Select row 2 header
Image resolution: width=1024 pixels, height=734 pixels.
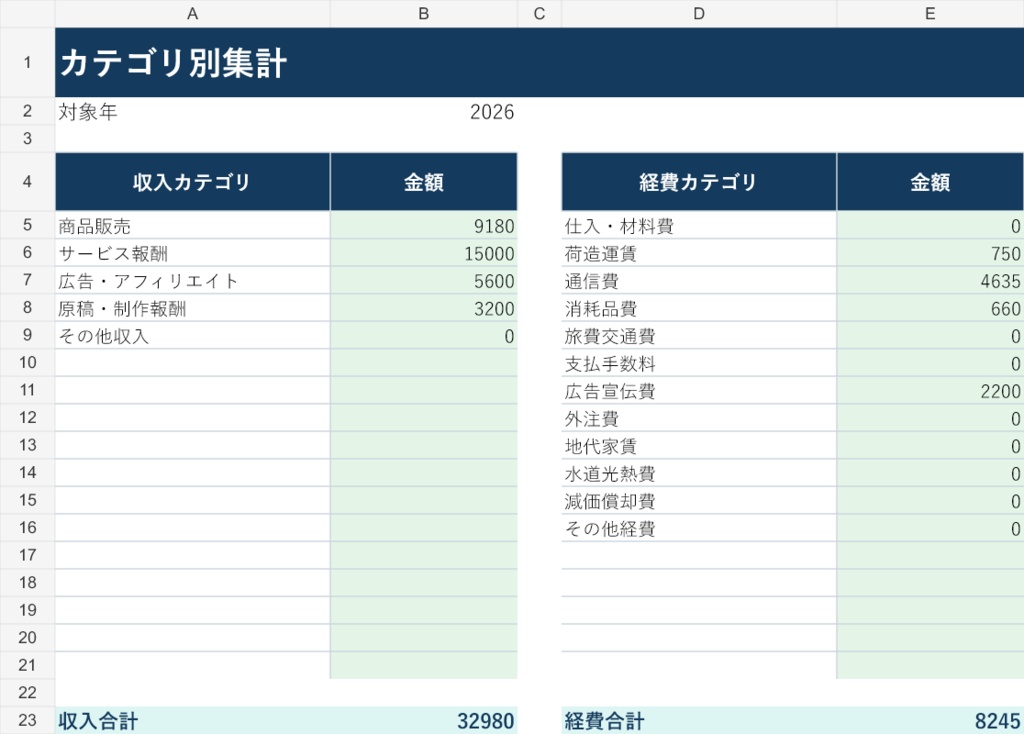[x=27, y=112]
